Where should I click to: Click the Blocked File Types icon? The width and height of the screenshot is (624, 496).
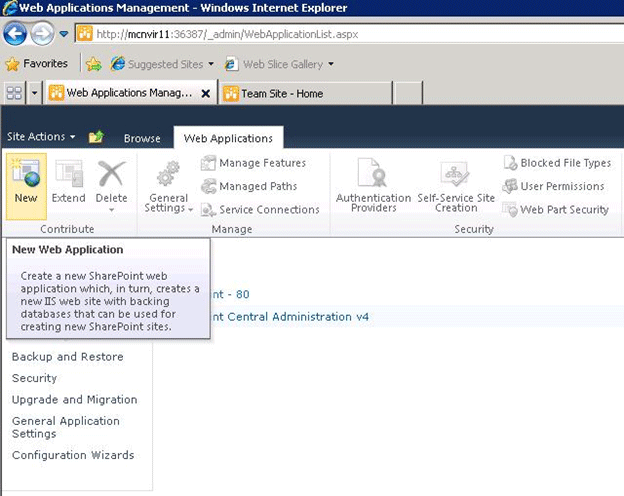click(x=510, y=163)
